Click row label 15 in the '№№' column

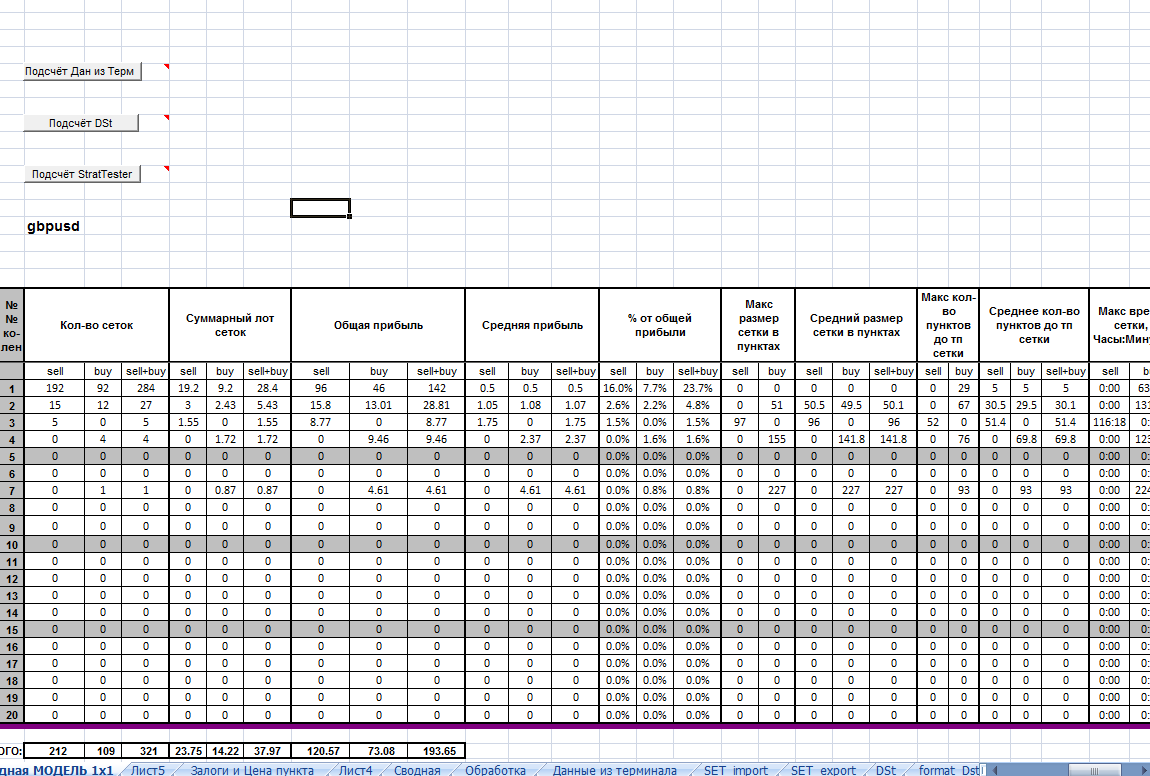click(12, 629)
